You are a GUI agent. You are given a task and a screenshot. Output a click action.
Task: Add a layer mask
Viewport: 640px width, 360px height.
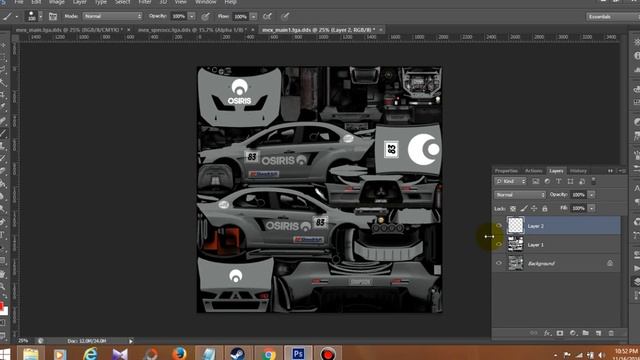[560, 333]
